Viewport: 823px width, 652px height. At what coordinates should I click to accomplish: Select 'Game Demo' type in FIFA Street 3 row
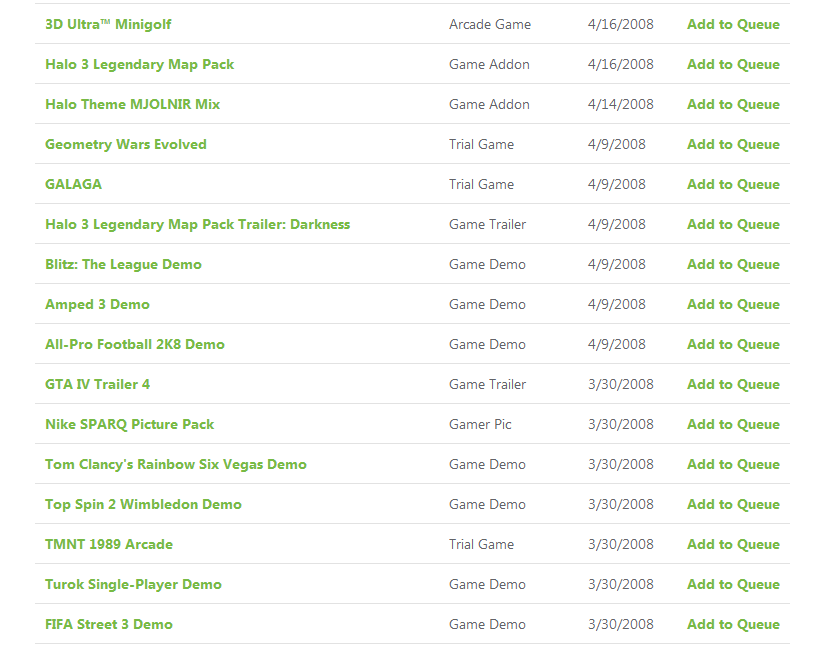tap(487, 624)
